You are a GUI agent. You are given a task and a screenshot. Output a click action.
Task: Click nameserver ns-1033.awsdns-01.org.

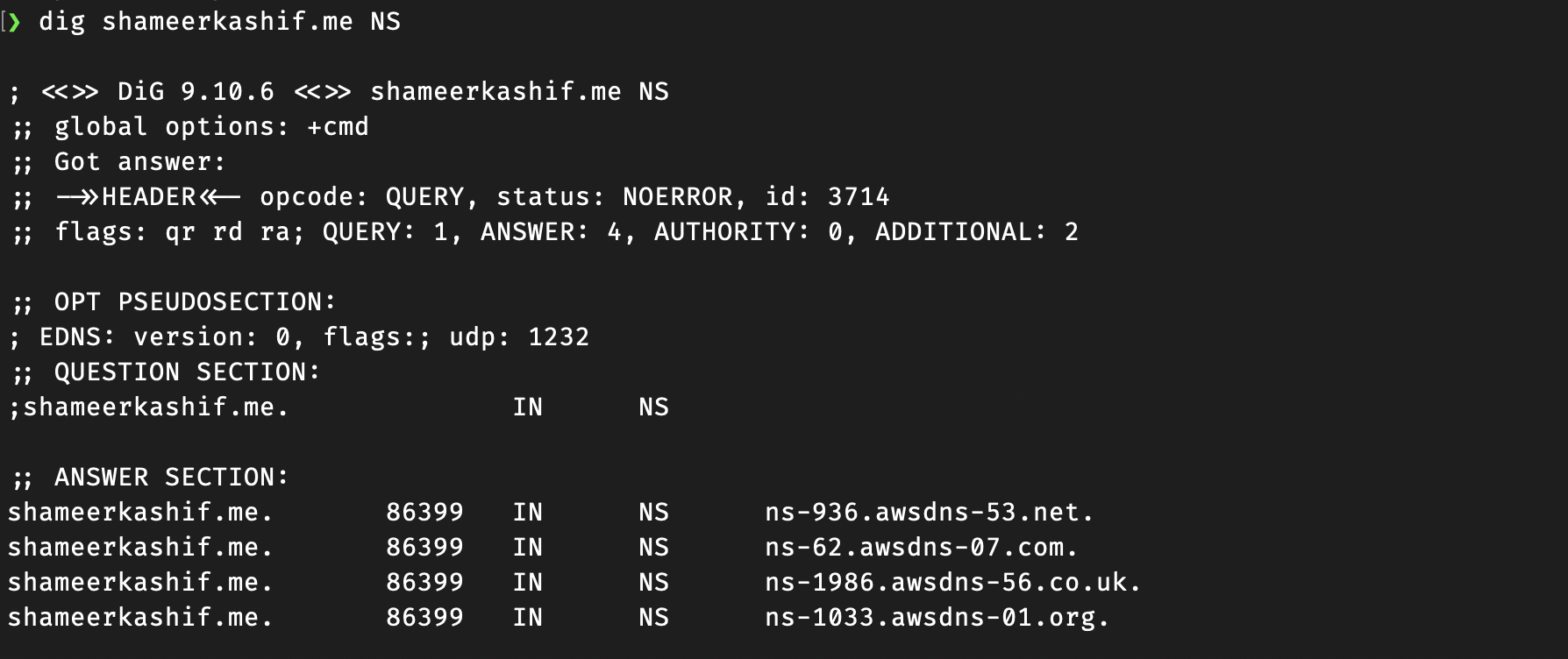(x=937, y=618)
